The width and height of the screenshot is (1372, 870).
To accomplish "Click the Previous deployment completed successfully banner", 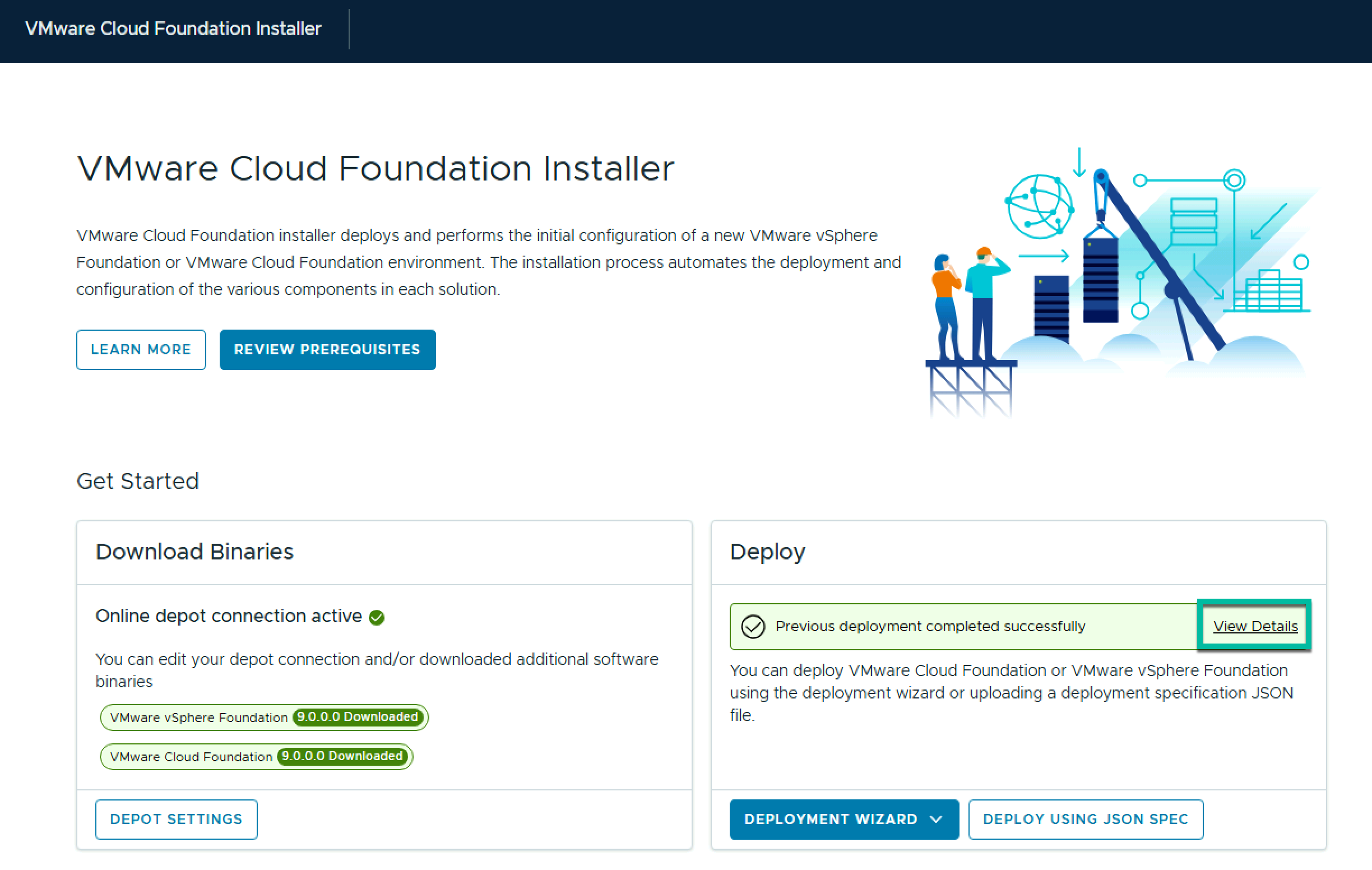I will click(930, 626).
